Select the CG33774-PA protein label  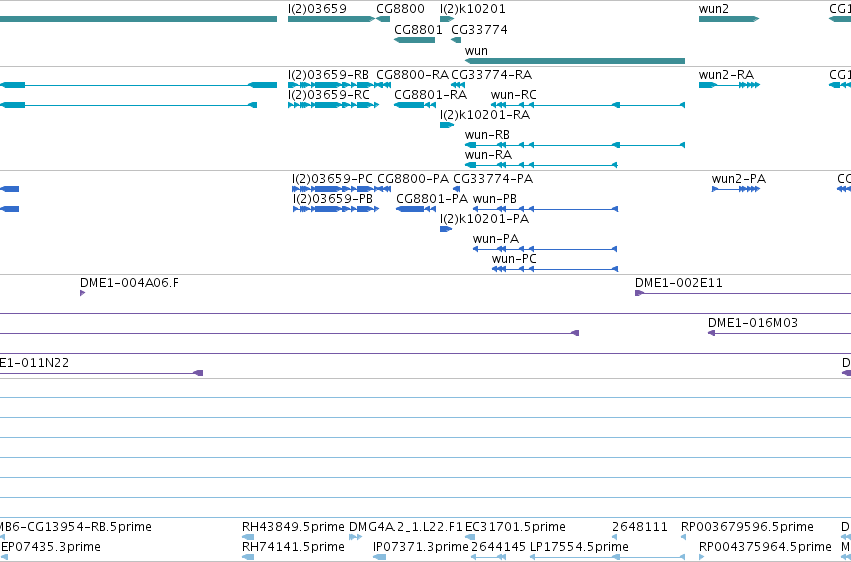pos(493,179)
